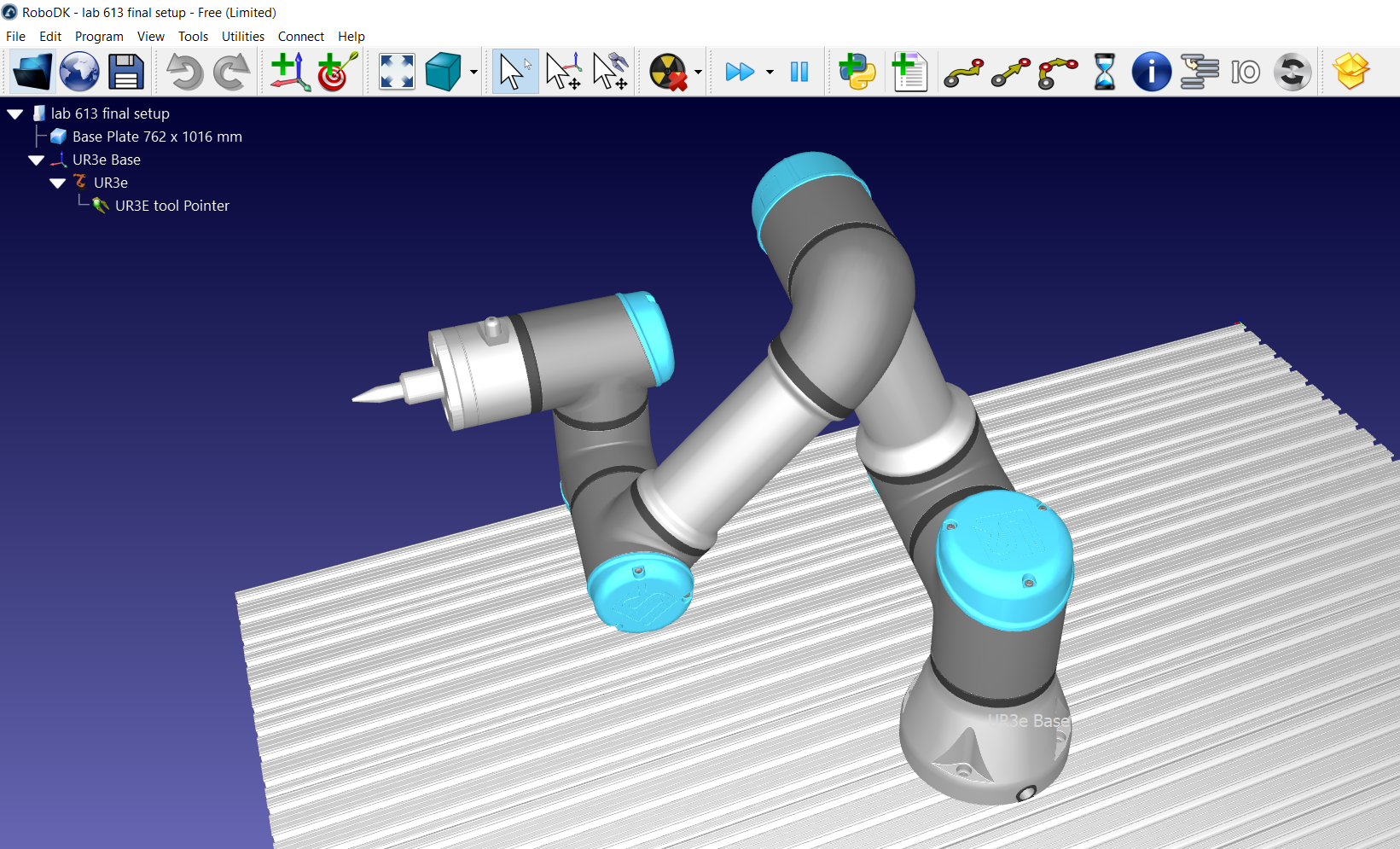Add a circular move instruction
This screenshot has height=849, width=1400.
(1058, 73)
